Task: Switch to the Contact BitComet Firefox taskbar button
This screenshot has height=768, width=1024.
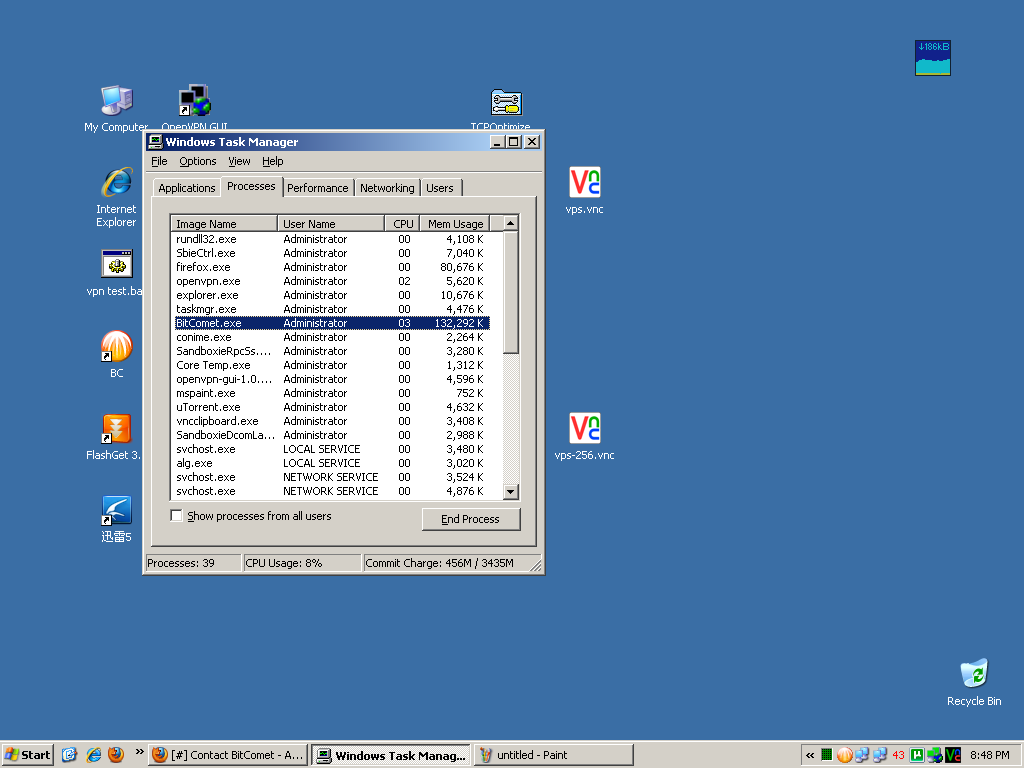Action: tap(228, 755)
